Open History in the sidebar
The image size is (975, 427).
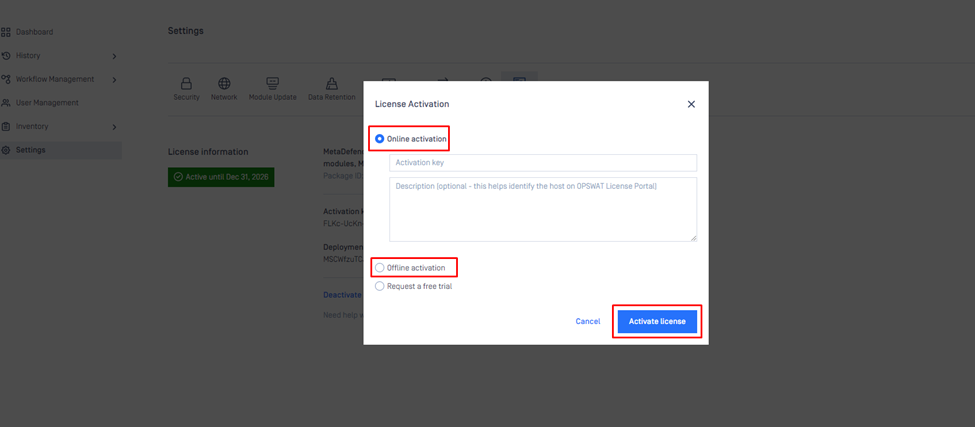click(28, 55)
